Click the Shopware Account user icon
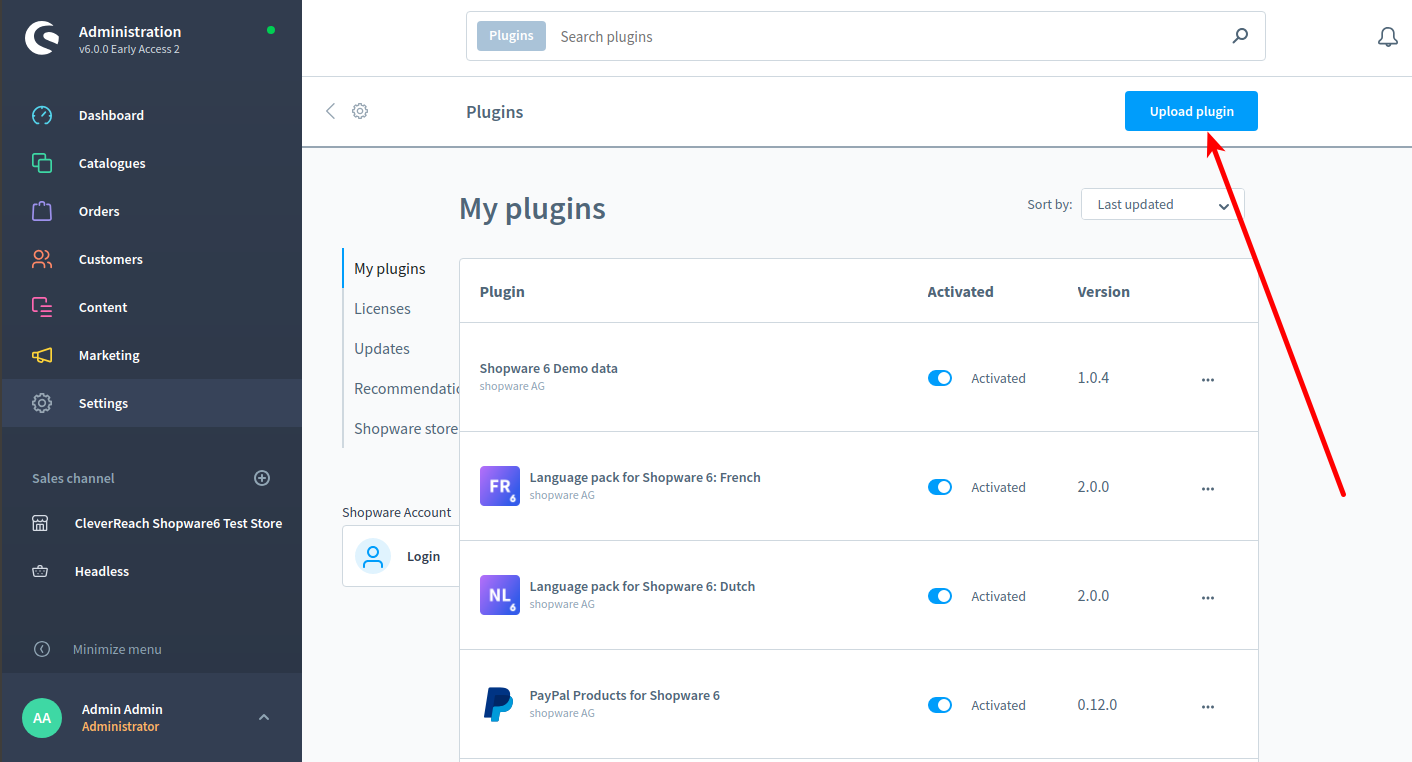The height and width of the screenshot is (762, 1412). click(x=373, y=556)
